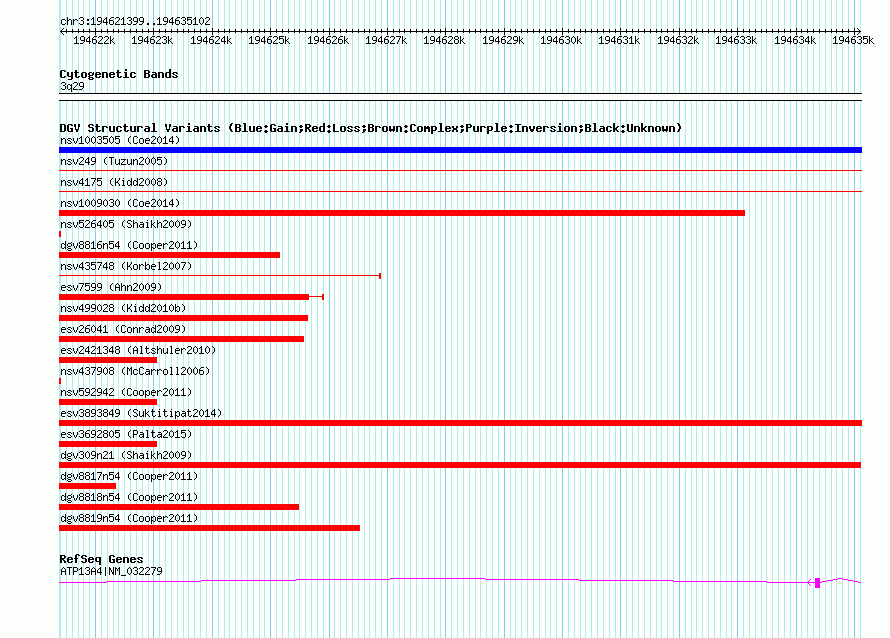The width and height of the screenshot is (890, 638).
Task: Select the esv26041 (Conrad2009) label
Action: pos(123,329)
